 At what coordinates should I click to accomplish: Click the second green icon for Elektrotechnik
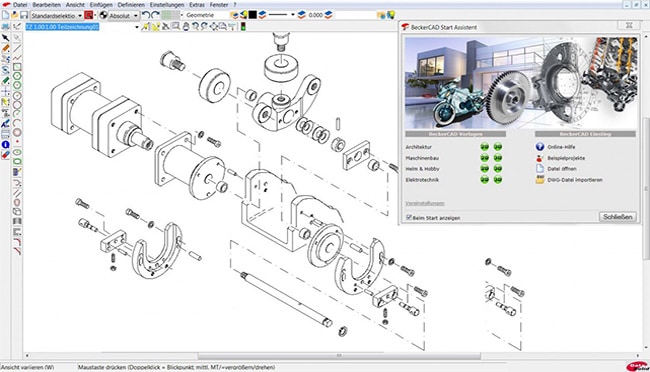(498, 180)
